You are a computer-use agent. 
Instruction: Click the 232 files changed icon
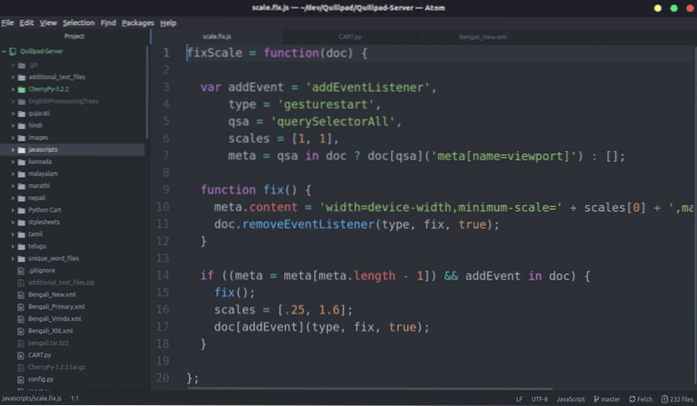pos(665,399)
